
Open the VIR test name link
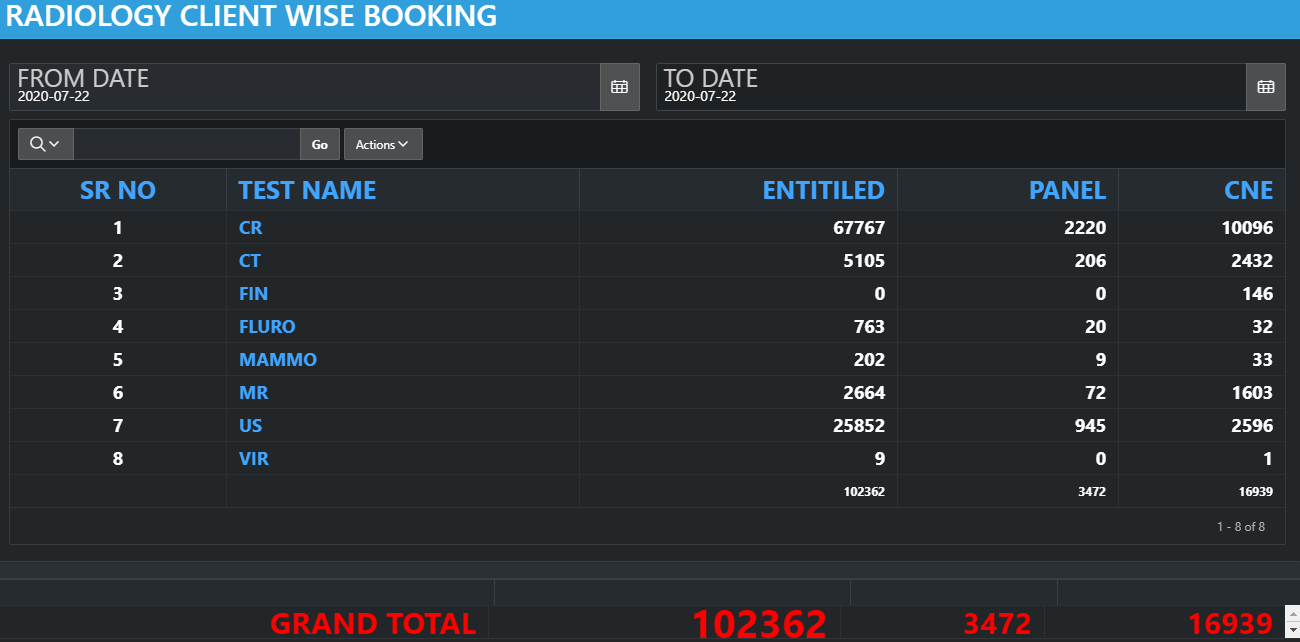[x=253, y=459]
